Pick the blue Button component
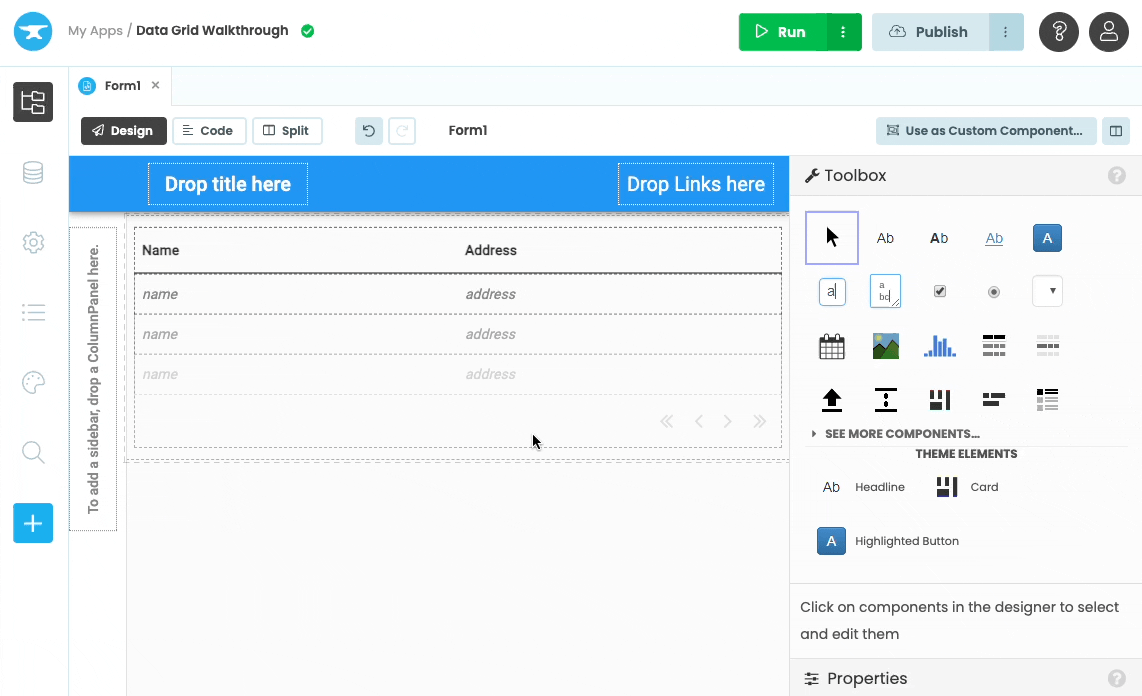This screenshot has height=696, width=1142. coord(1047,238)
